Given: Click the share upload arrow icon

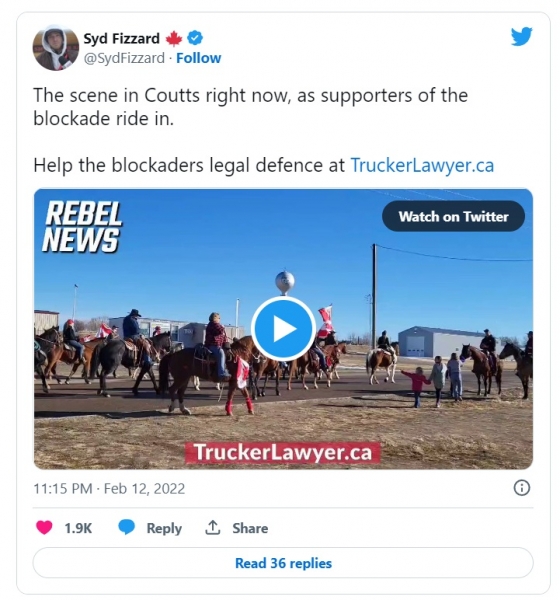Looking at the screenshot, I should click(212, 528).
